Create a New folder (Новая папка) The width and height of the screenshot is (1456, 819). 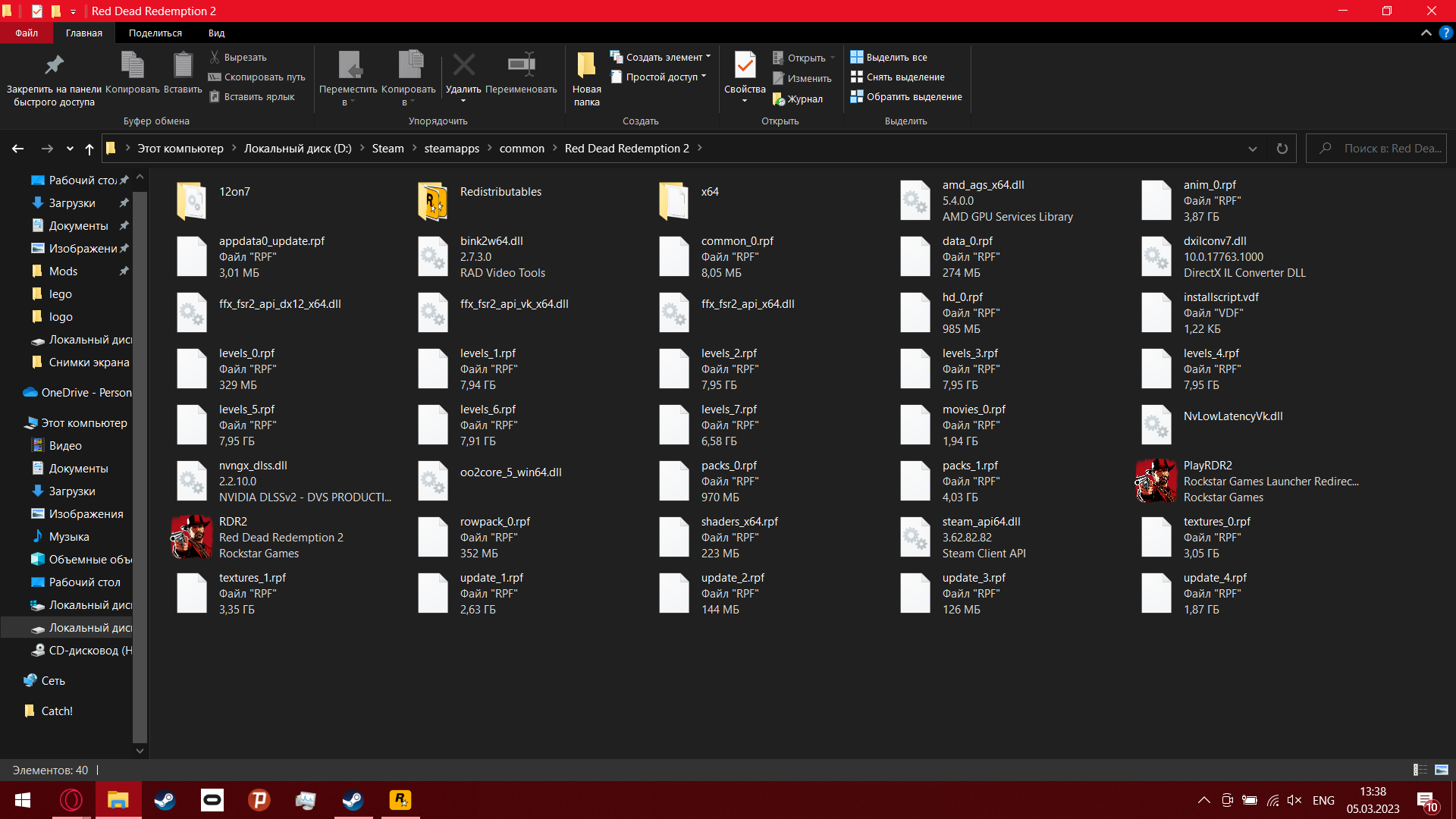coord(586,79)
